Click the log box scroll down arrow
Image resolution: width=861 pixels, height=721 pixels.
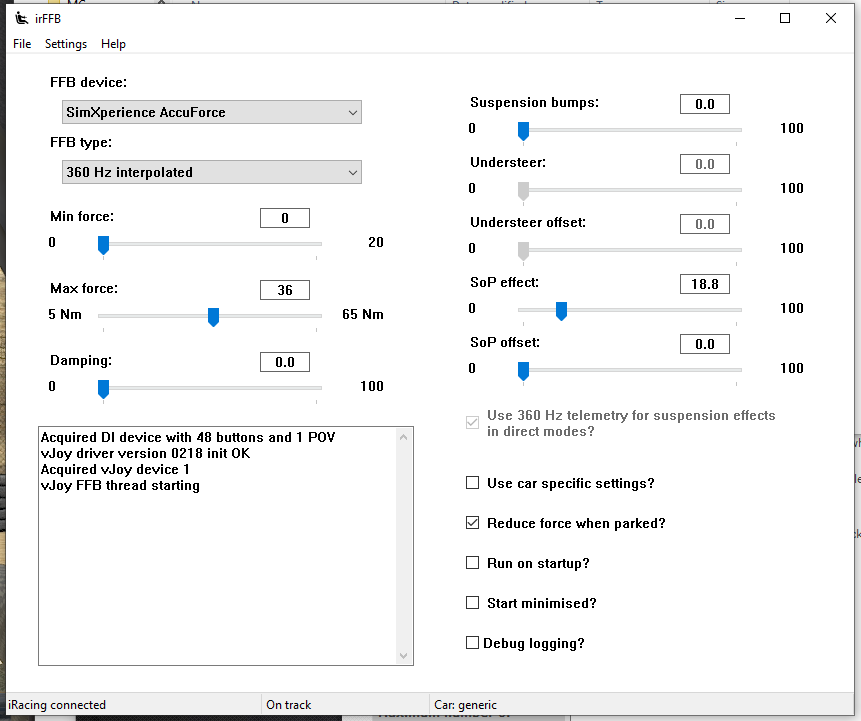pyautogui.click(x=404, y=656)
